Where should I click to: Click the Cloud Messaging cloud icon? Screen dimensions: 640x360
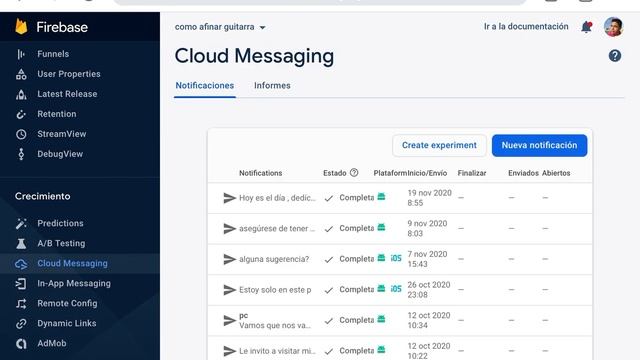coord(21,264)
